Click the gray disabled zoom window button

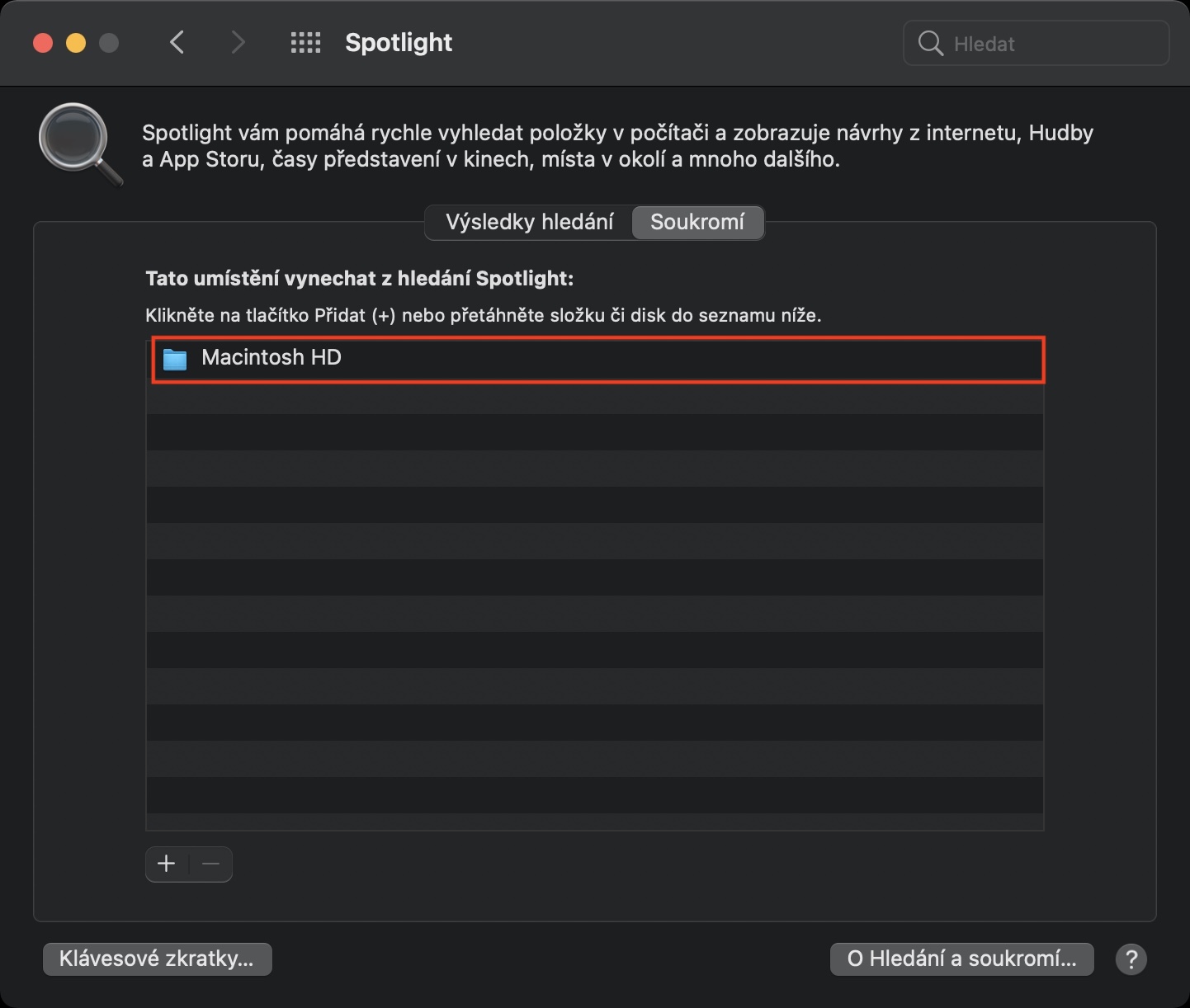[x=109, y=43]
